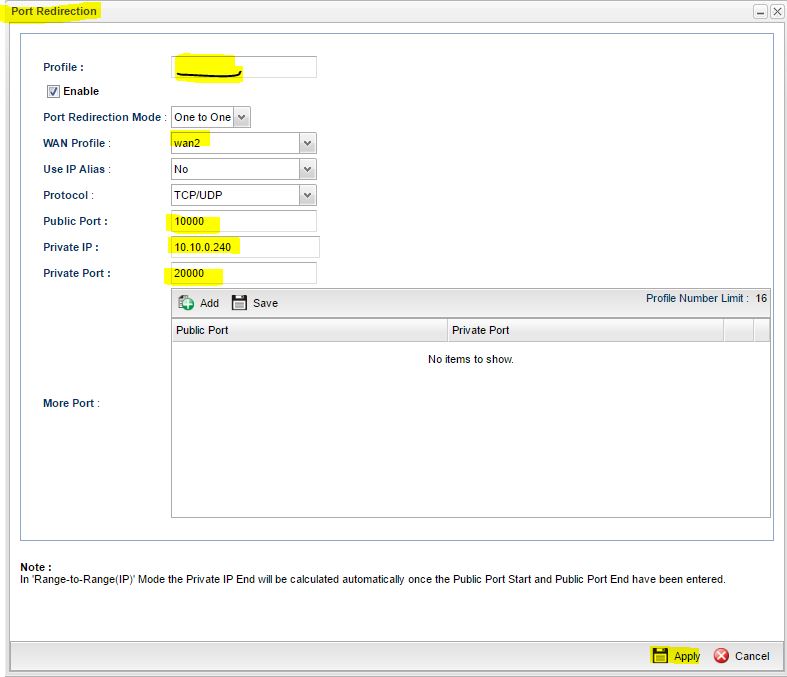787x677 pixels.
Task: Open the Port Redirection Mode dropdown
Action: (x=242, y=117)
